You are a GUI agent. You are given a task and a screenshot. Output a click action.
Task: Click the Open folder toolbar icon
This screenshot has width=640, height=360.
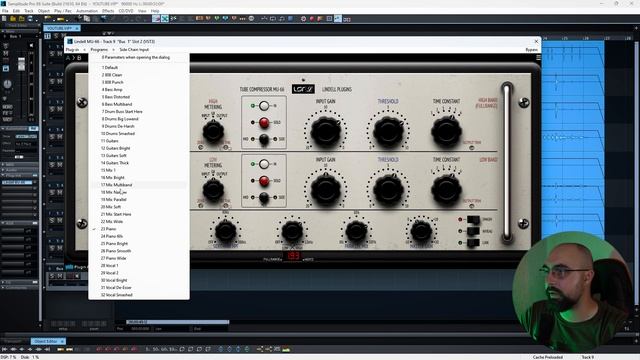point(13,19)
